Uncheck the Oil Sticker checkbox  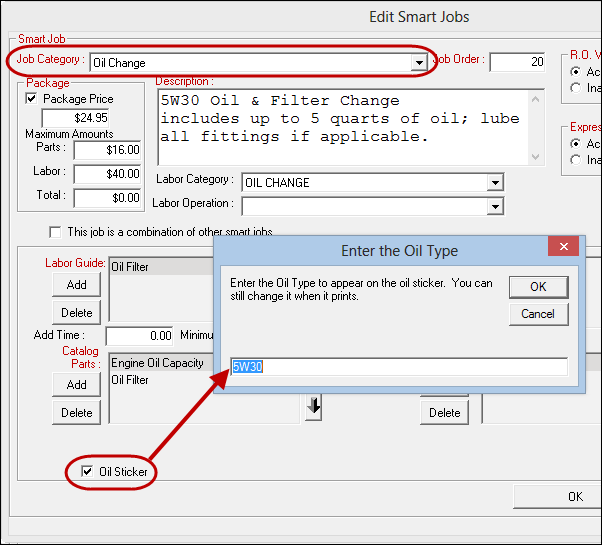click(x=86, y=471)
